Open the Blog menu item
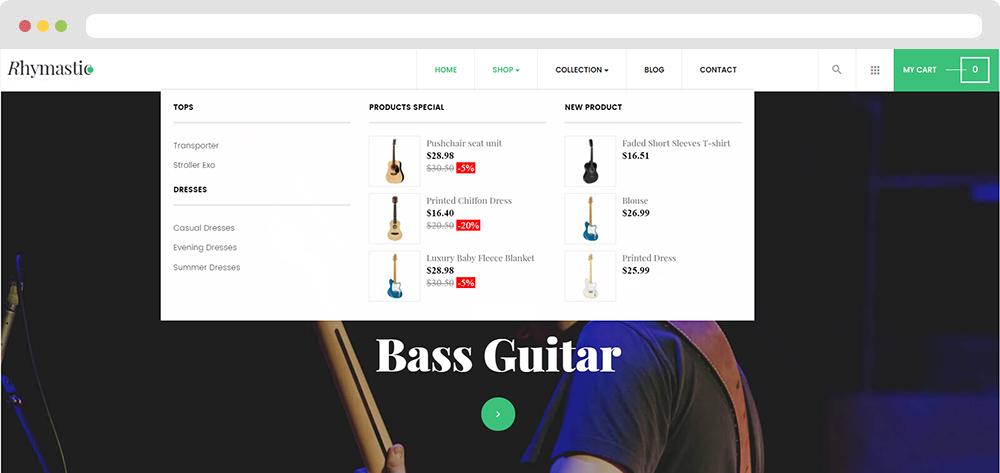 [654, 70]
